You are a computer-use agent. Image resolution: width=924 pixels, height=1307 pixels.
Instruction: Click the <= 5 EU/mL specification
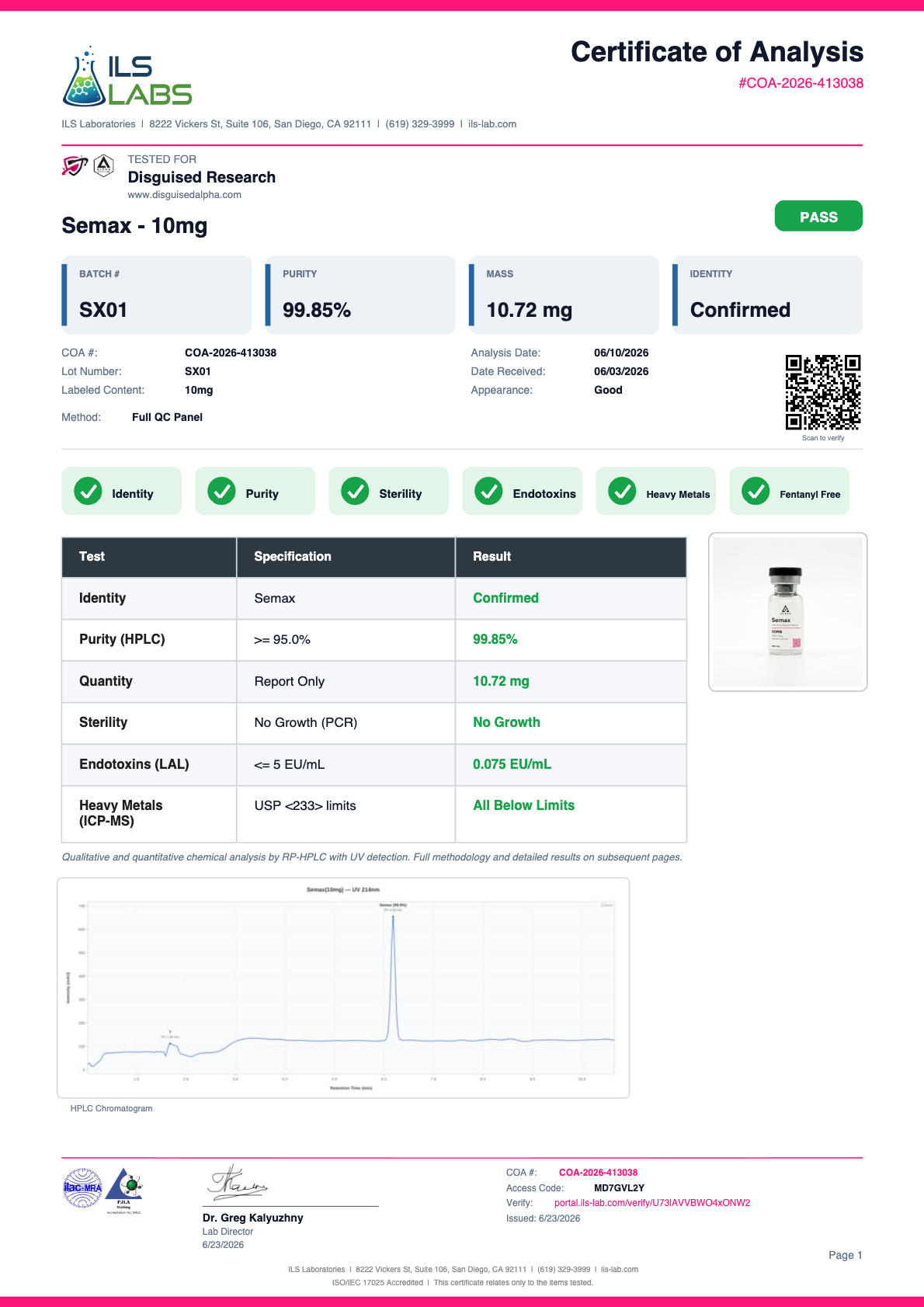(x=290, y=765)
